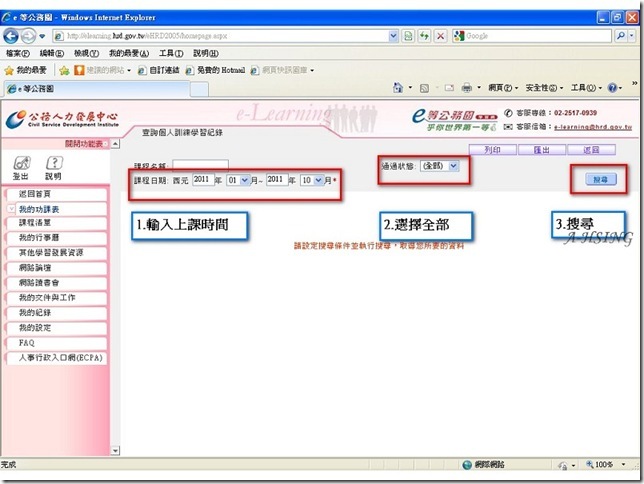Select the e等公務園 browser tab
644x484 pixels.
pos(97,89)
